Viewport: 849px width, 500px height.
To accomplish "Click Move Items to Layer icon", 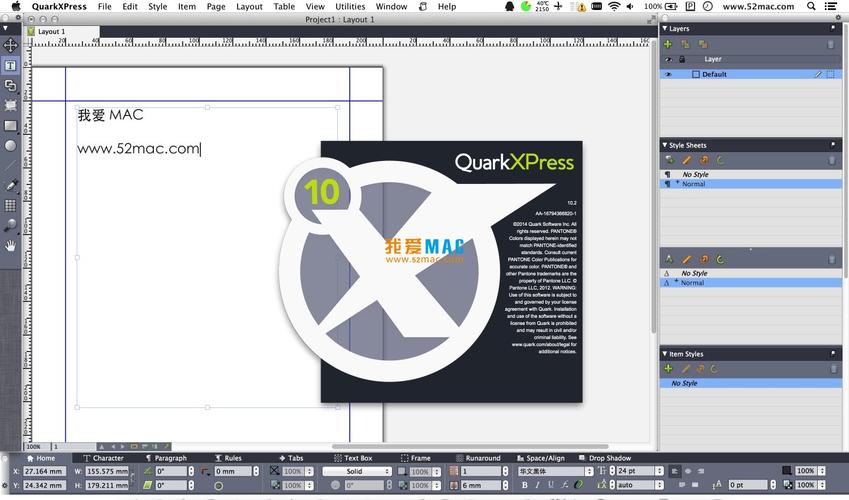I will [x=685, y=44].
